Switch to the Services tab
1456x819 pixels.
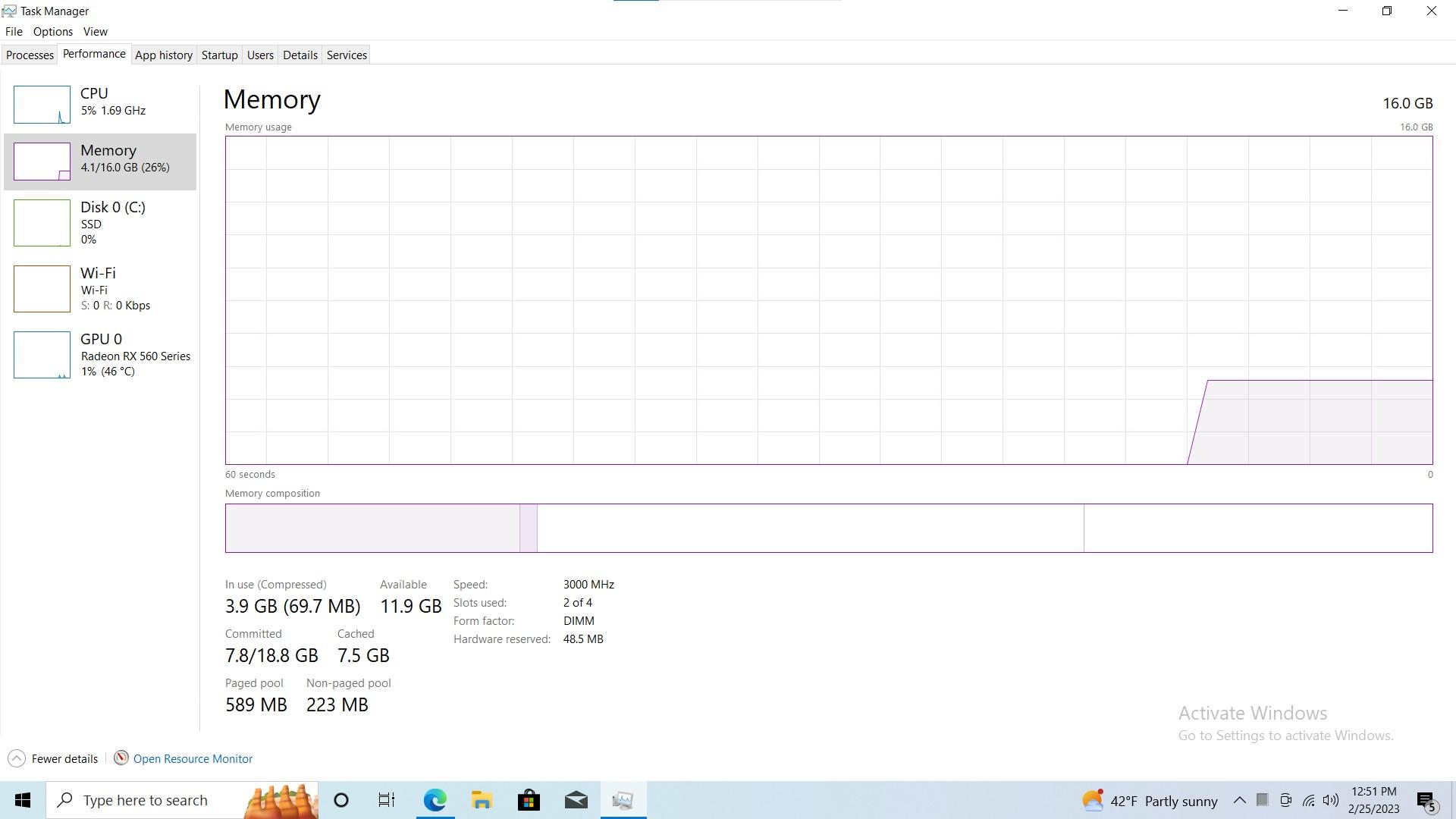pyautogui.click(x=346, y=54)
